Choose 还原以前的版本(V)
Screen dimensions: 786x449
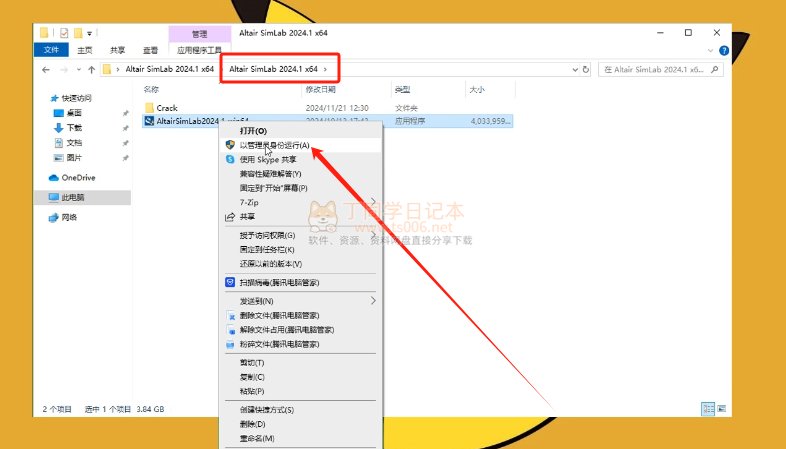point(301,264)
